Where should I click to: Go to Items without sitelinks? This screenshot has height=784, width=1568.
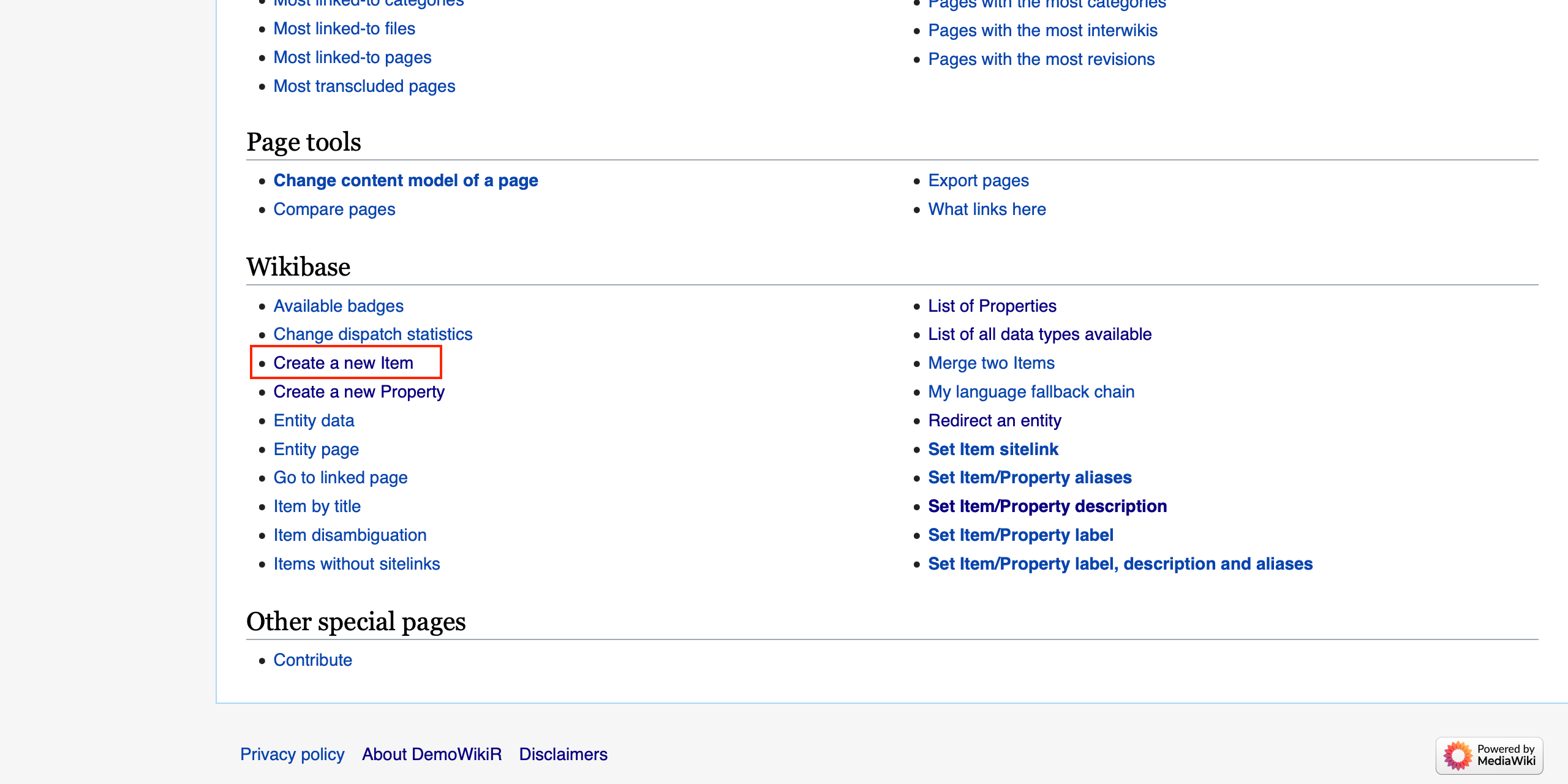356,563
